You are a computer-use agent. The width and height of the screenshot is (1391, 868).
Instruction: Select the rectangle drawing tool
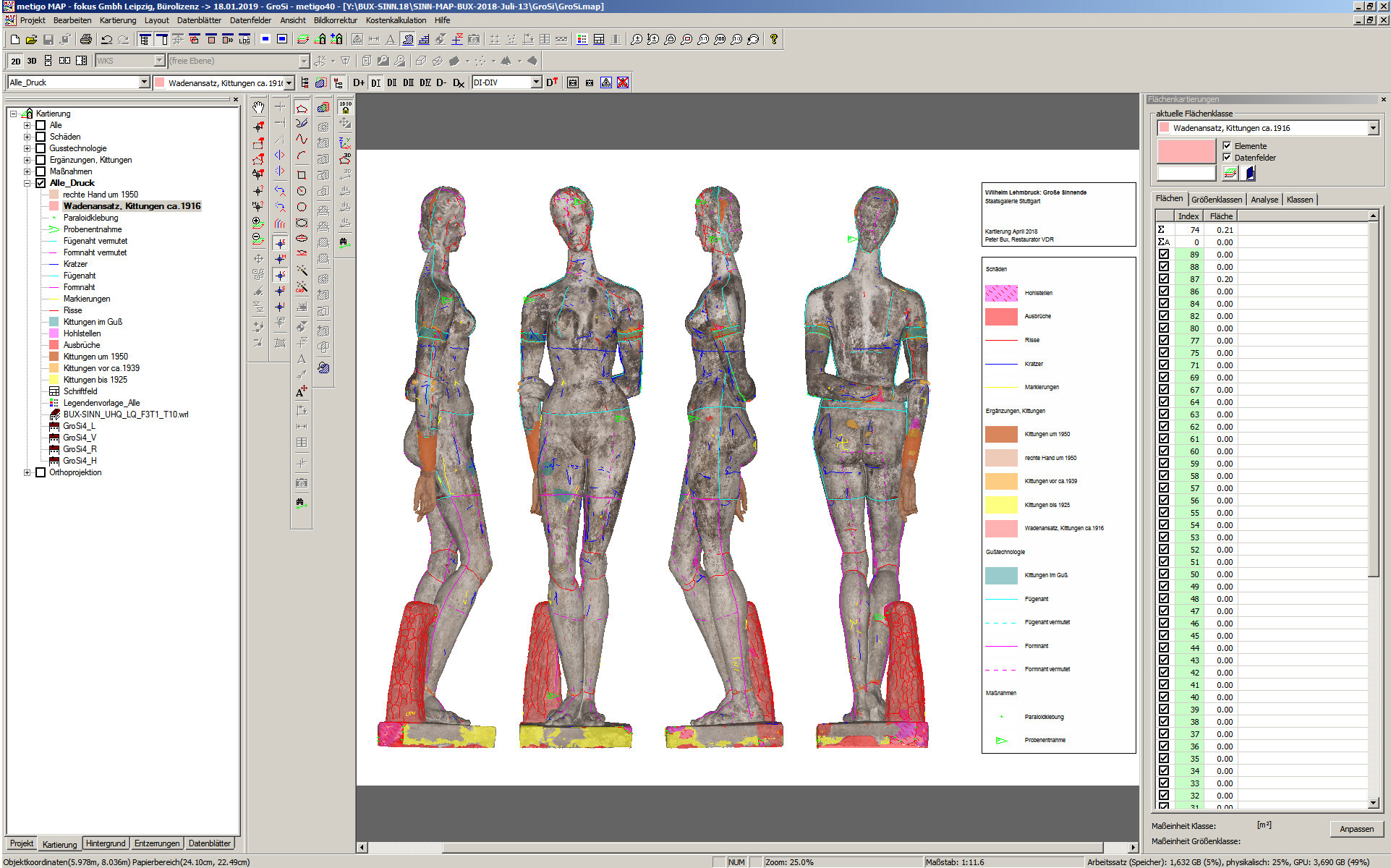click(x=302, y=174)
